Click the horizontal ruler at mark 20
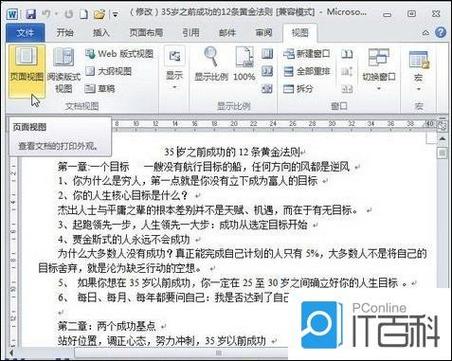The width and height of the screenshot is (452, 361). [234, 124]
